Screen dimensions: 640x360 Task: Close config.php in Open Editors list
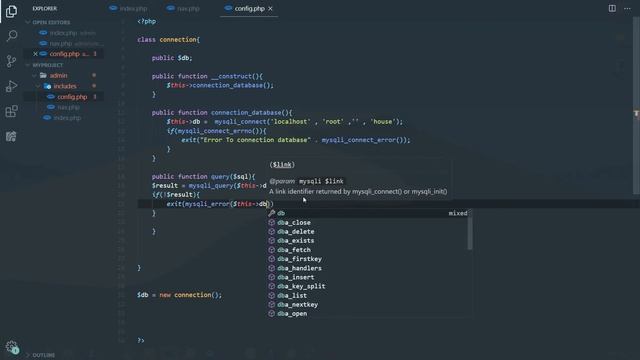(36, 54)
